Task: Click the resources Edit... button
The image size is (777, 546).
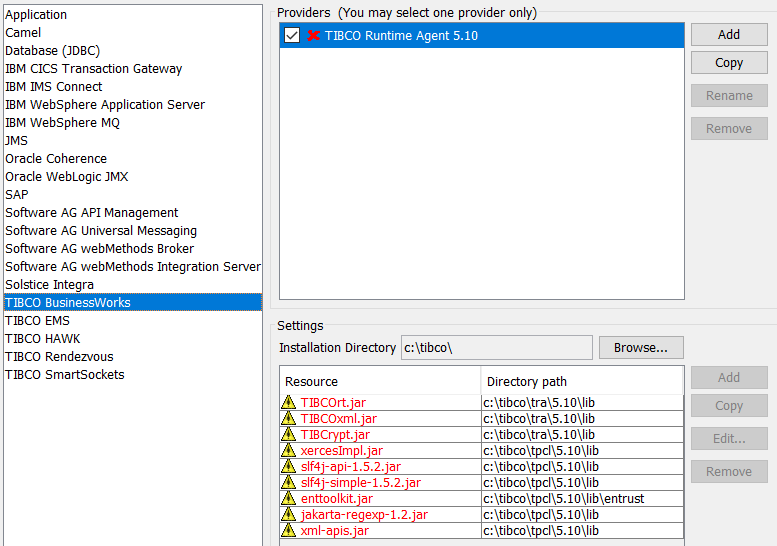Action: point(729,438)
